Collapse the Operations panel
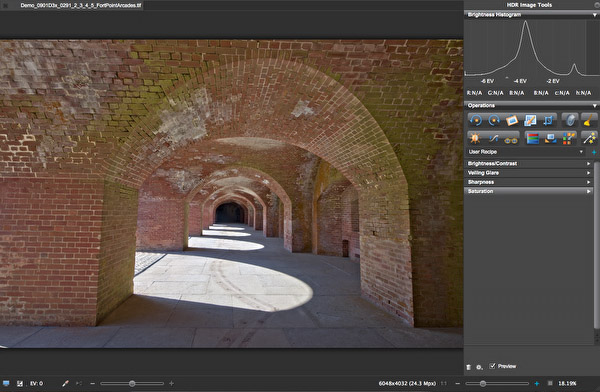 click(x=595, y=106)
